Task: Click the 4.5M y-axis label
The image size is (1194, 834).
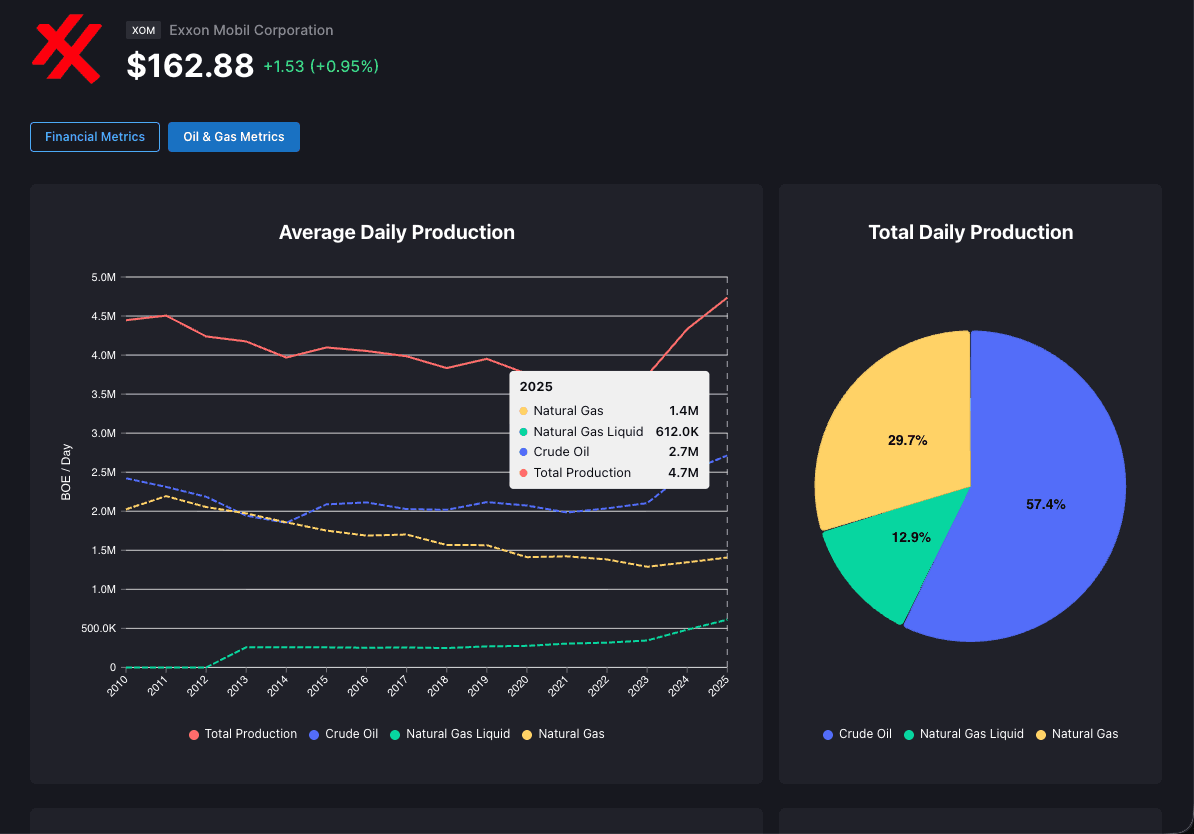Action: (104, 316)
